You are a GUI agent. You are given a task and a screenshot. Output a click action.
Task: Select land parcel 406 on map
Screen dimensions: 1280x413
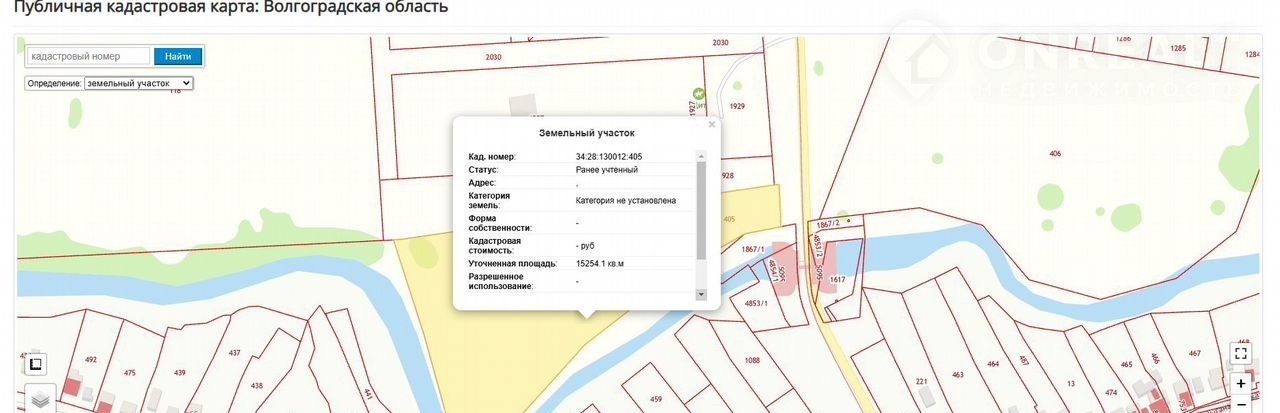[1055, 153]
